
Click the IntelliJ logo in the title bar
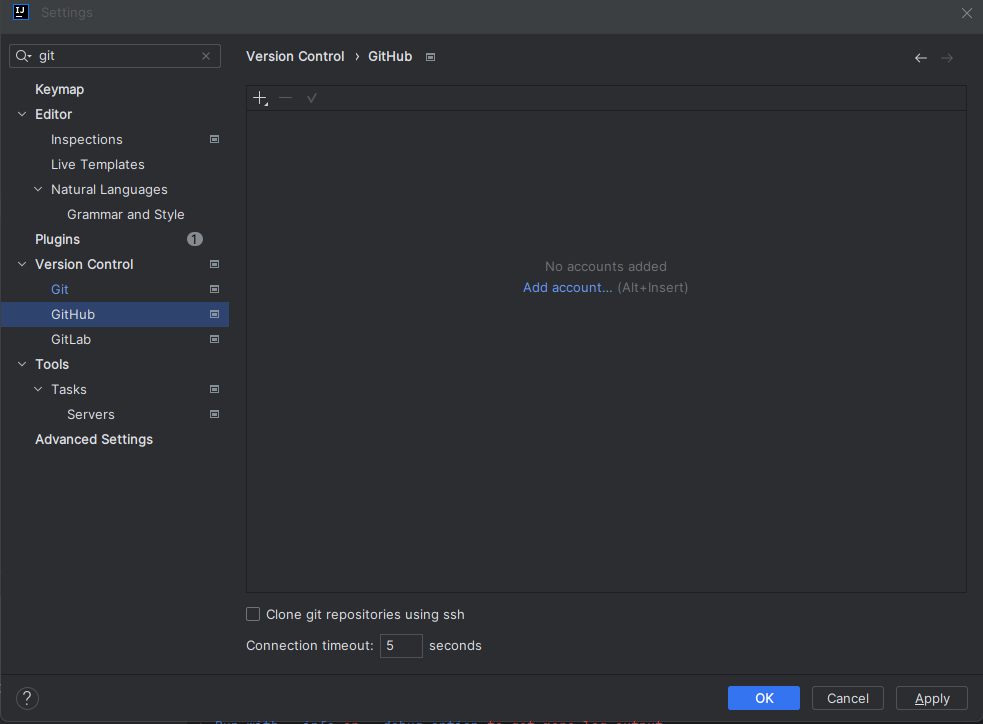[21, 12]
